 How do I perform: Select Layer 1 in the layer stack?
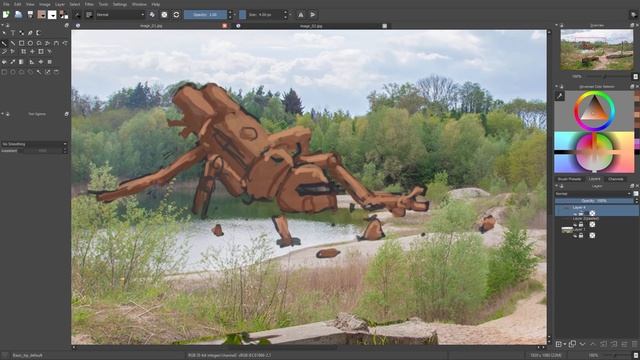coord(597,232)
